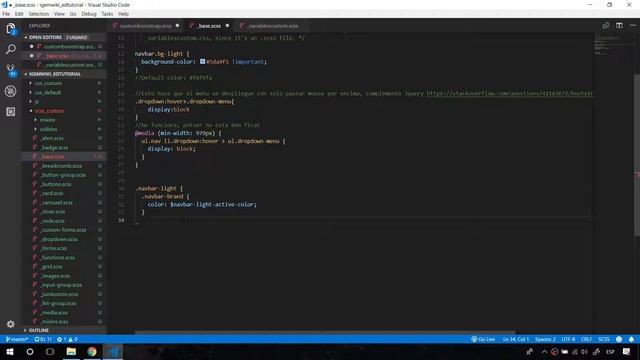
Task: Select the _base.scss editor tab
Action: (209, 26)
